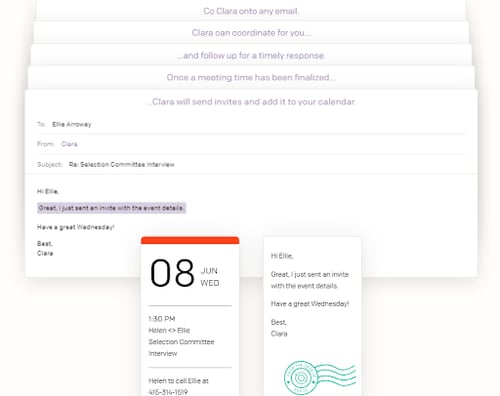
Task: Click the large 08 date on the calendar card
Action: 172,273
